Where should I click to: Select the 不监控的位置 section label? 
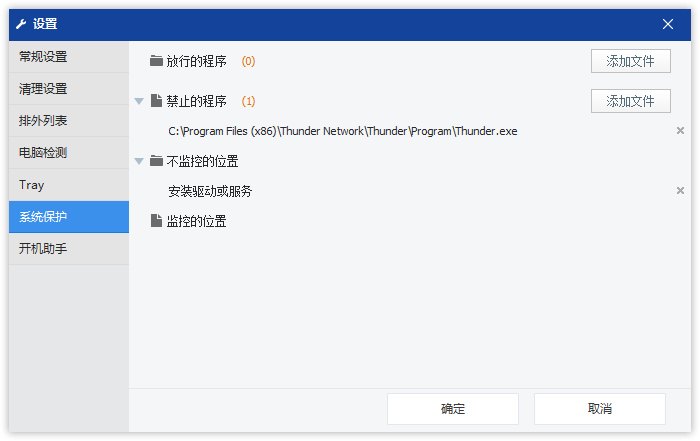202,161
